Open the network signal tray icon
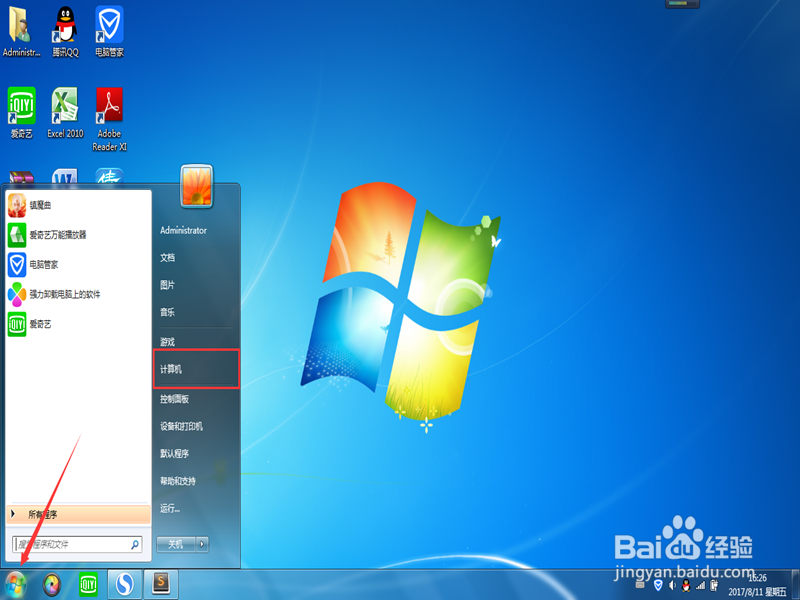The width and height of the screenshot is (800, 600). [x=701, y=585]
